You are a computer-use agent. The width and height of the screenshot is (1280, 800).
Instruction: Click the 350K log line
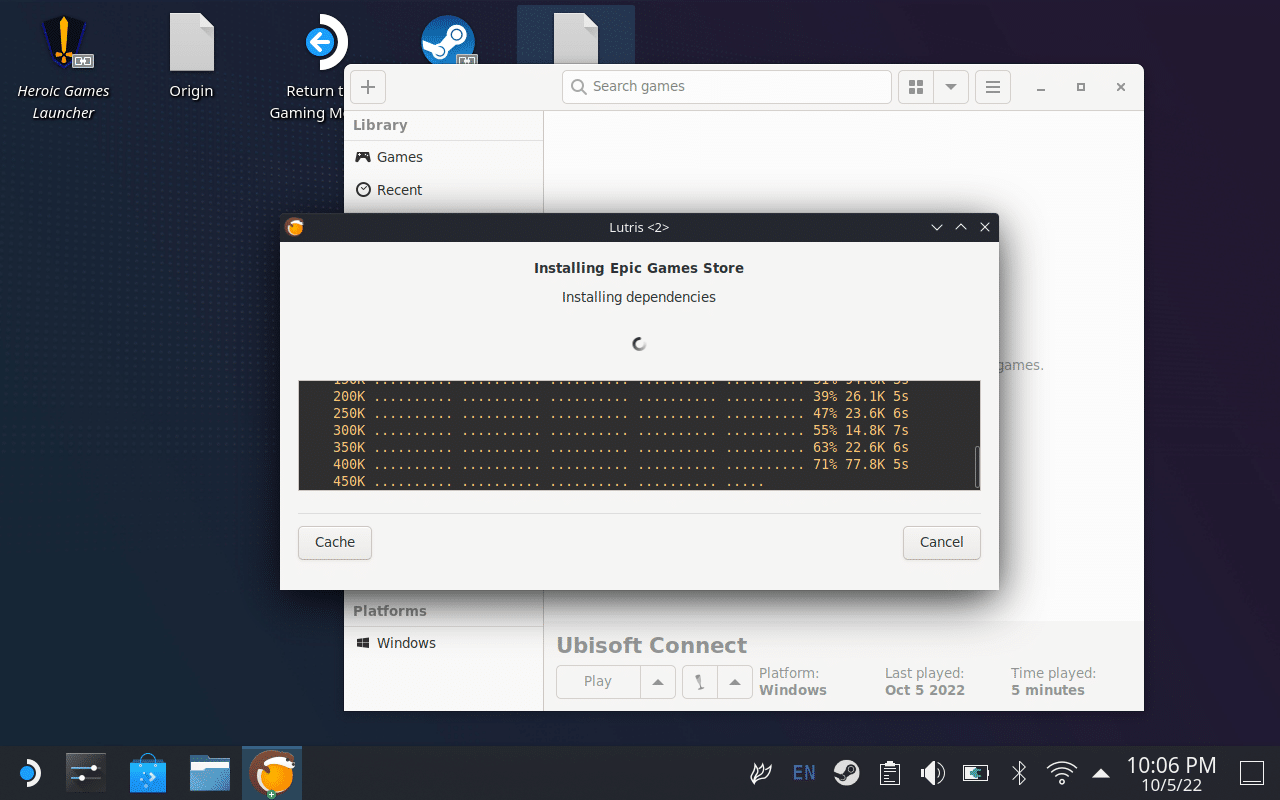click(621, 447)
